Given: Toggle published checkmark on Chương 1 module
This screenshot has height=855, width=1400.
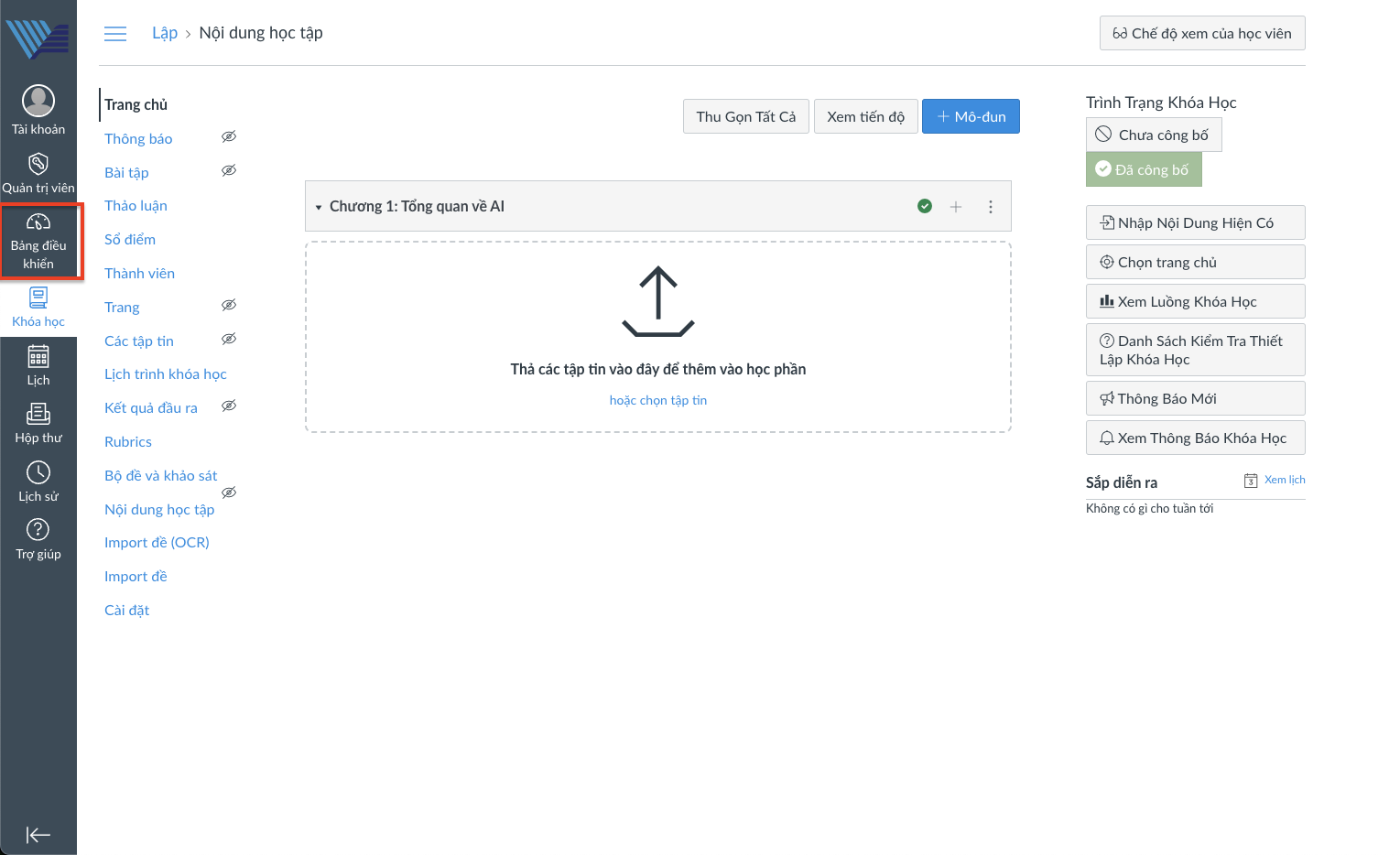Looking at the screenshot, I should tap(925, 207).
